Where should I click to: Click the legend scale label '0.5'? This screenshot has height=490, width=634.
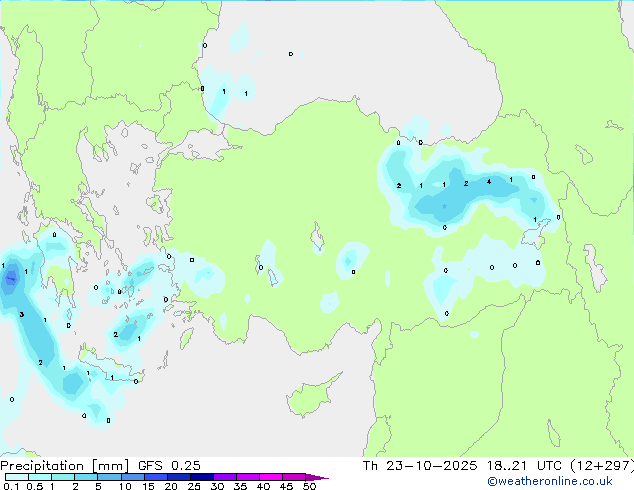35,486
